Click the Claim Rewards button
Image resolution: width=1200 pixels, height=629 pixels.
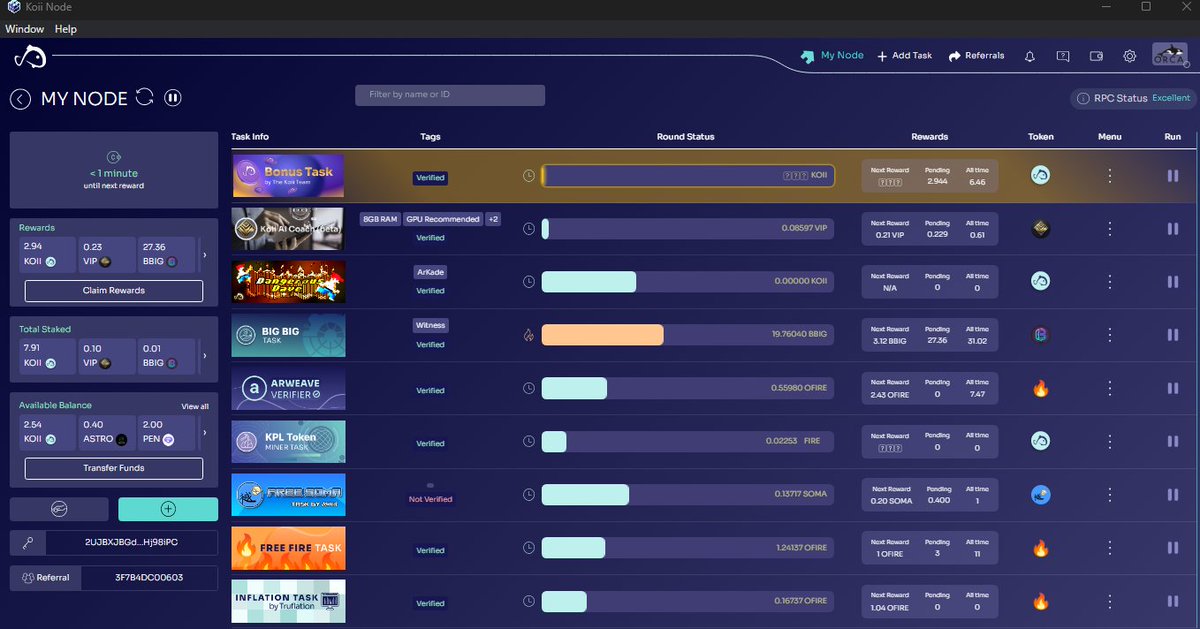pyautogui.click(x=114, y=291)
